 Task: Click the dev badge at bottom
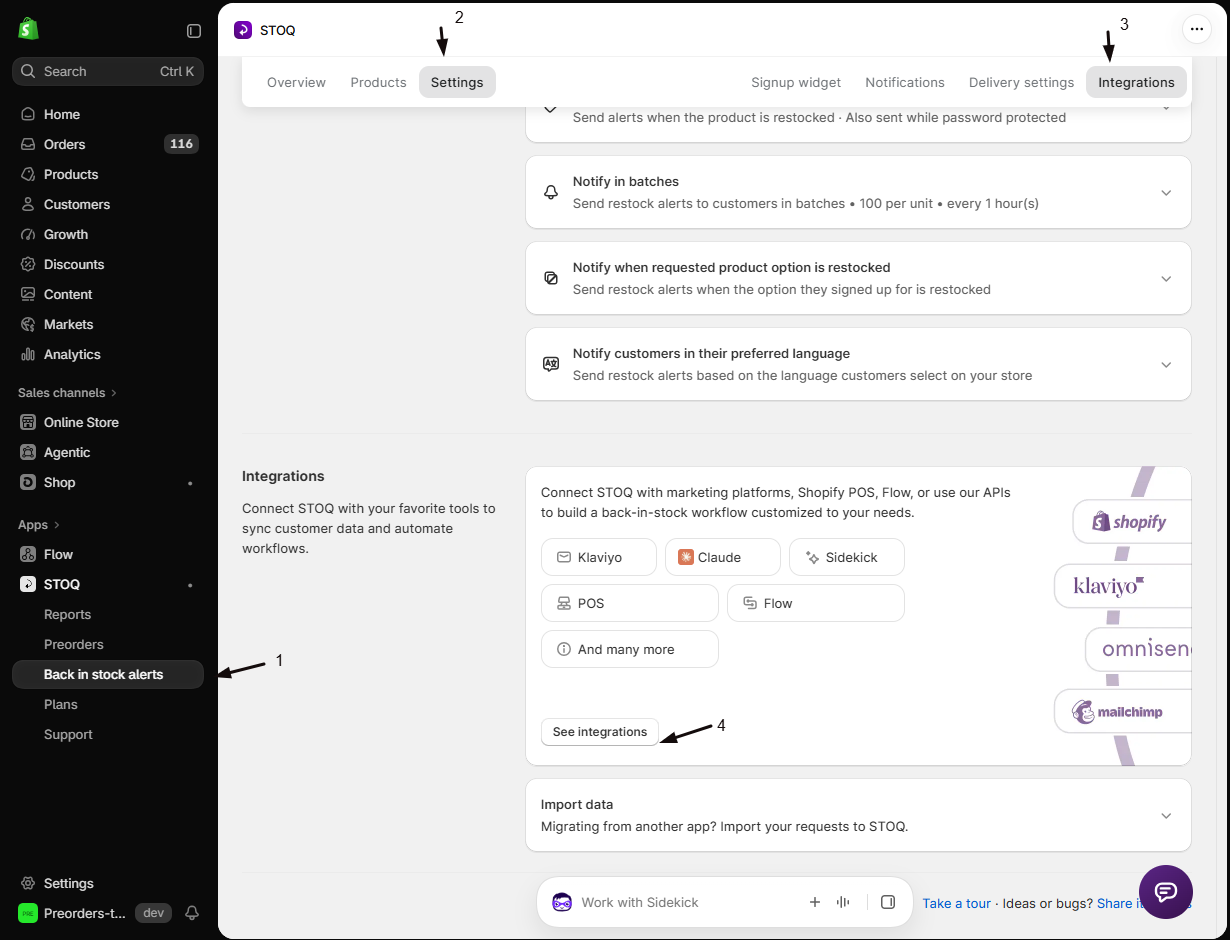coord(153,913)
